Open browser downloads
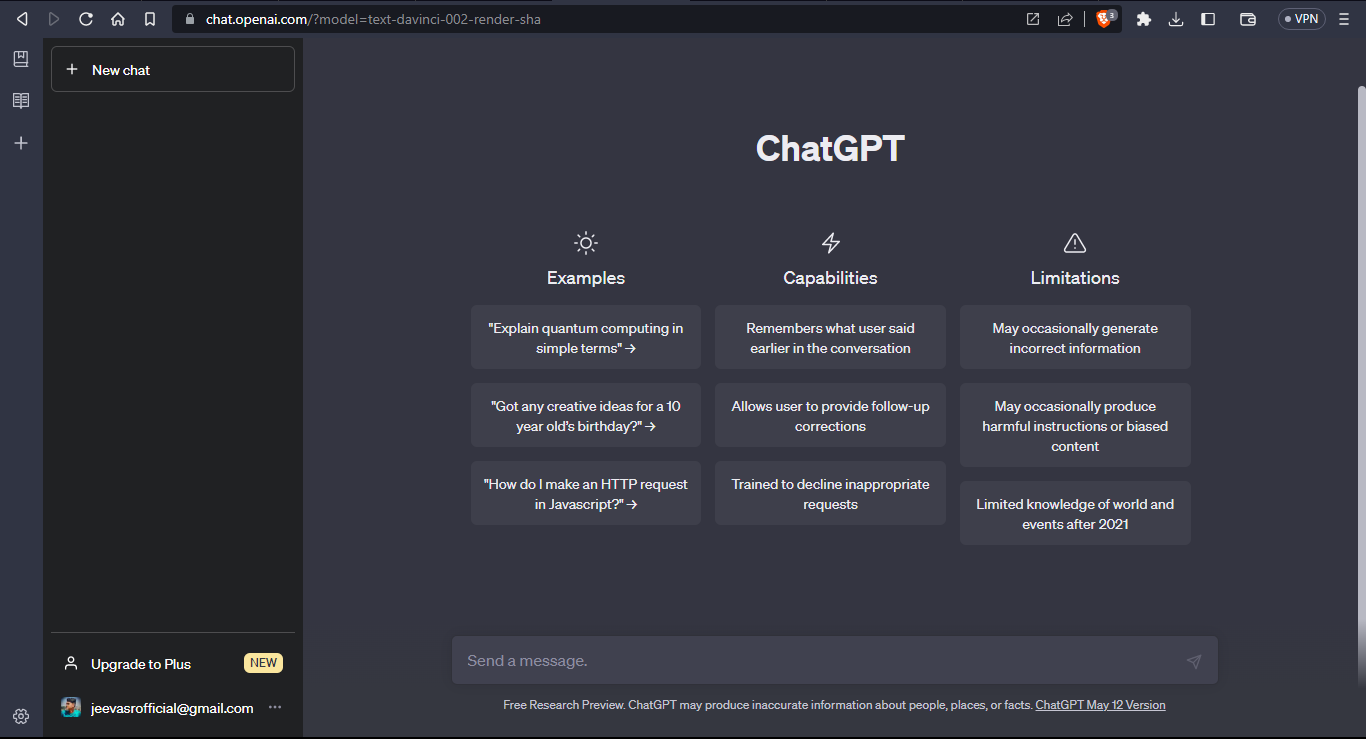This screenshot has height=739, width=1366. [1176, 19]
